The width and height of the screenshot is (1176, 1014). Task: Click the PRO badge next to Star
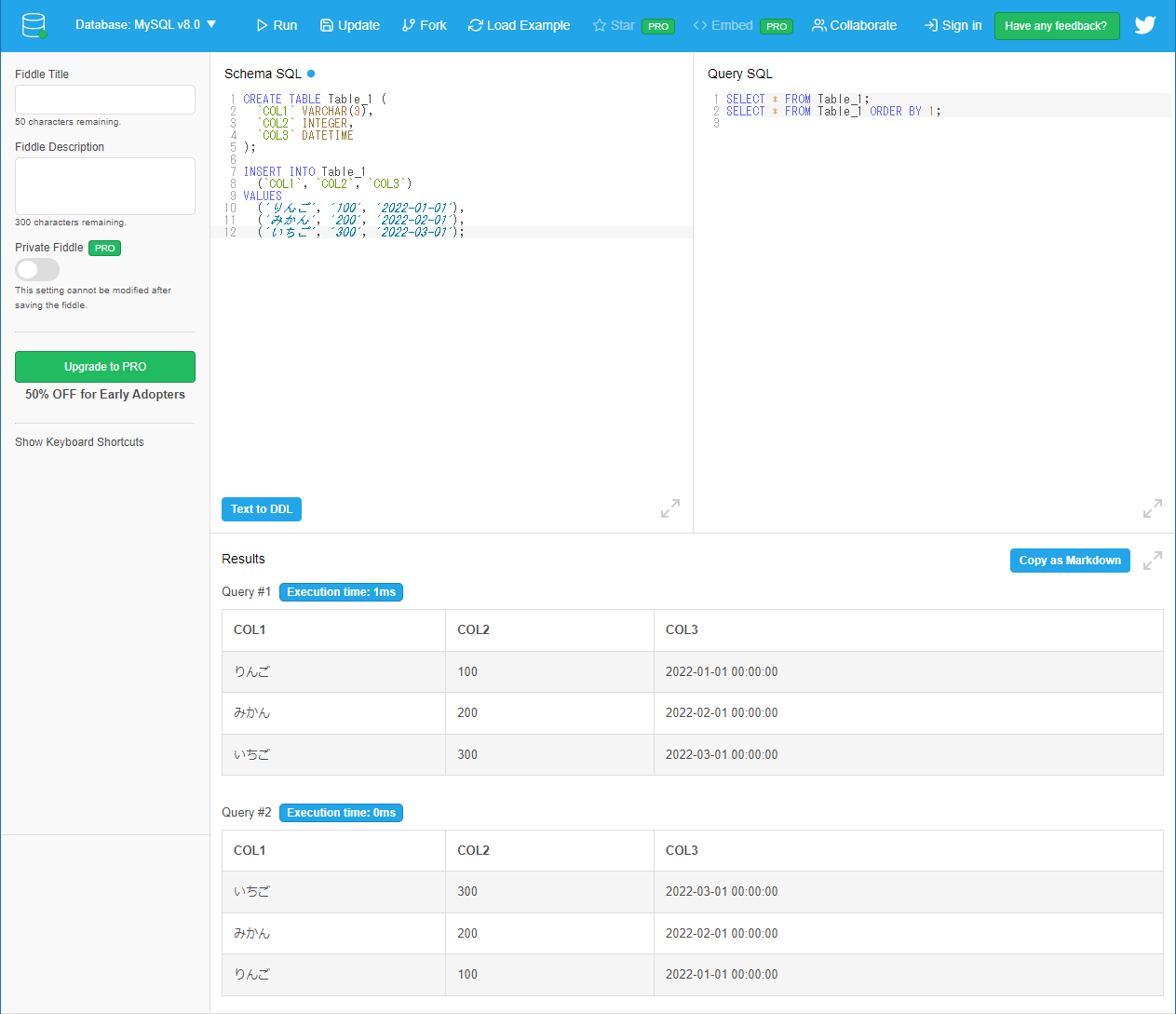(658, 26)
